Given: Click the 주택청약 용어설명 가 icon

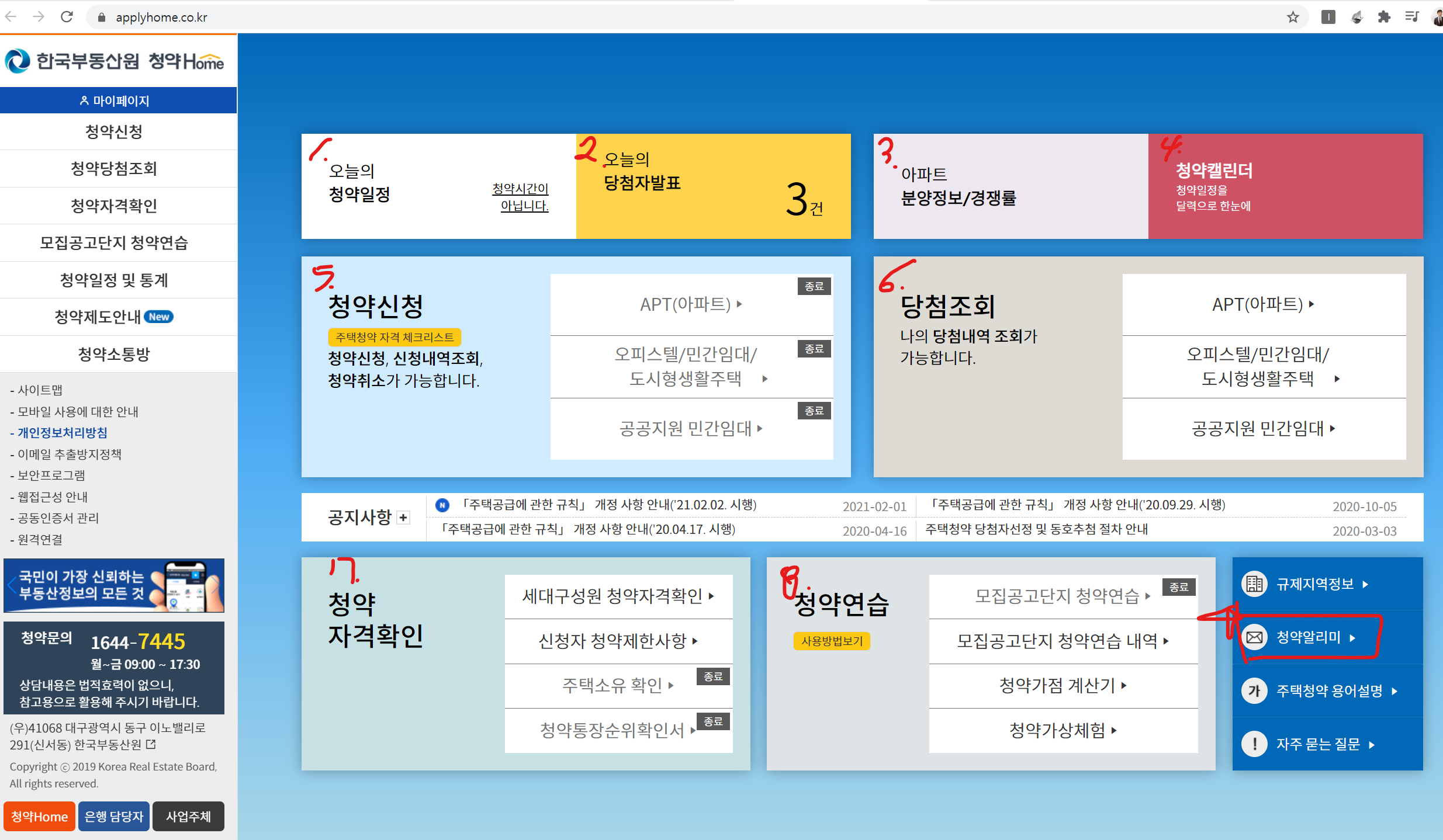Looking at the screenshot, I should pos(1254,690).
